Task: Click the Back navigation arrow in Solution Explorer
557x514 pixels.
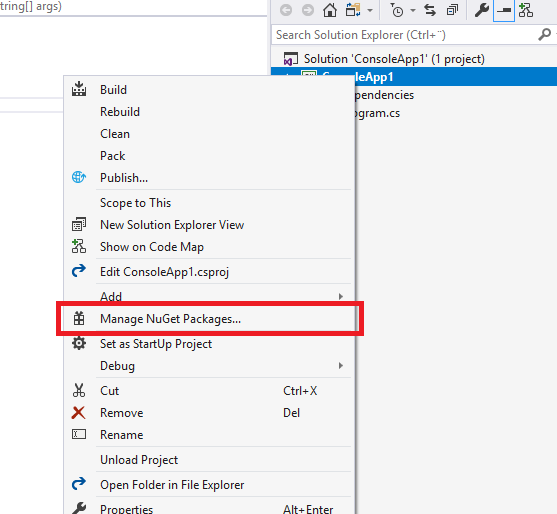Action: click(x=286, y=10)
